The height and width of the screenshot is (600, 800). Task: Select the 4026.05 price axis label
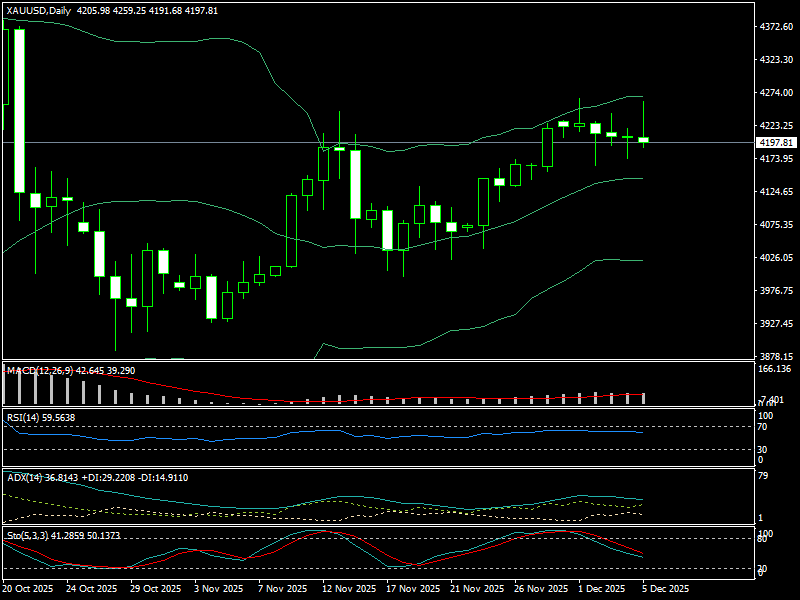(776, 258)
